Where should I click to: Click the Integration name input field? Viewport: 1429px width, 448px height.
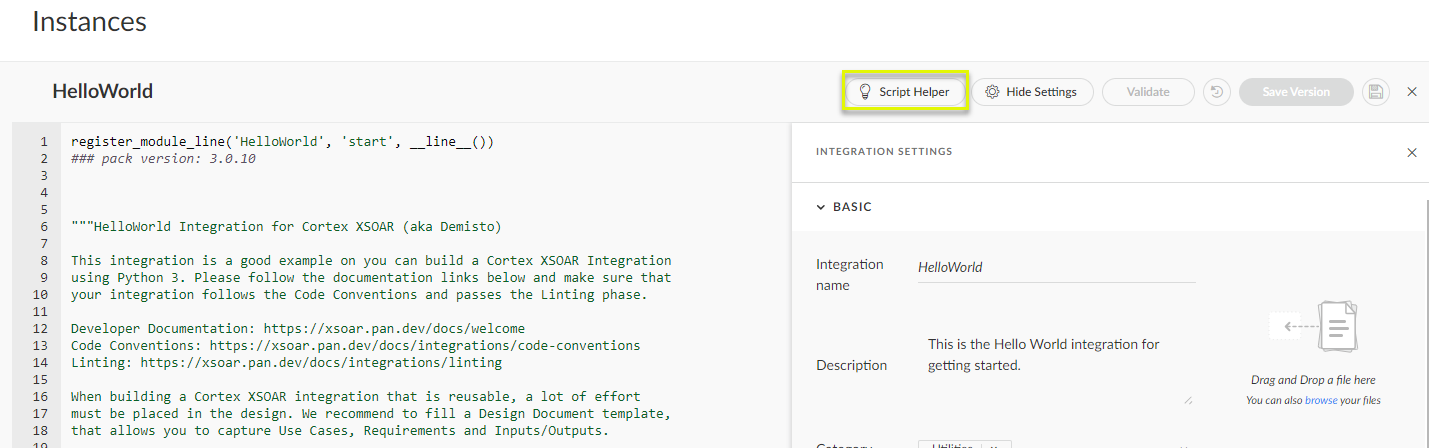(1056, 268)
